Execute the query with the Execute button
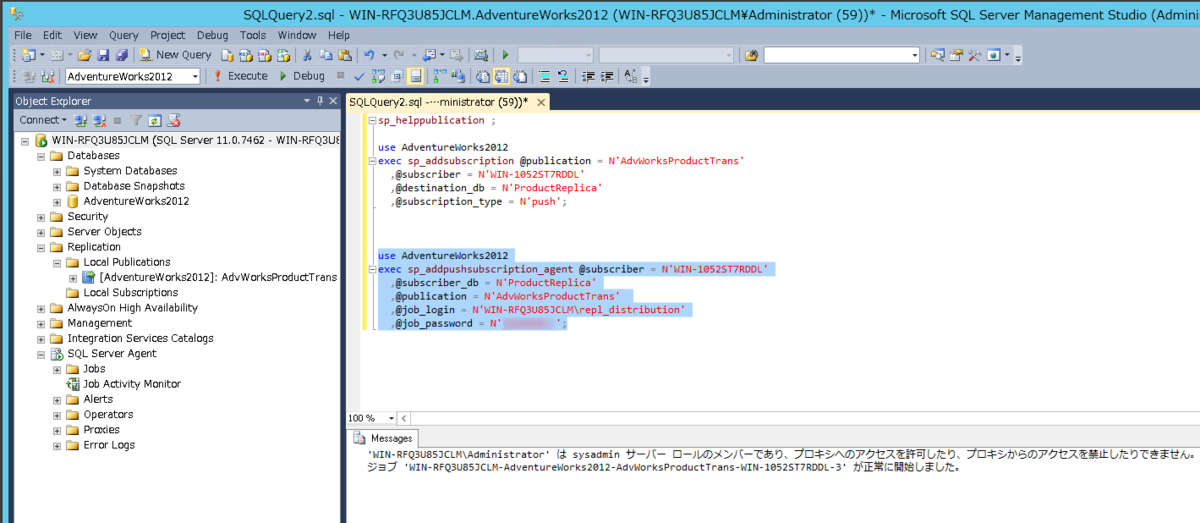The width and height of the screenshot is (1200, 523). (240, 76)
